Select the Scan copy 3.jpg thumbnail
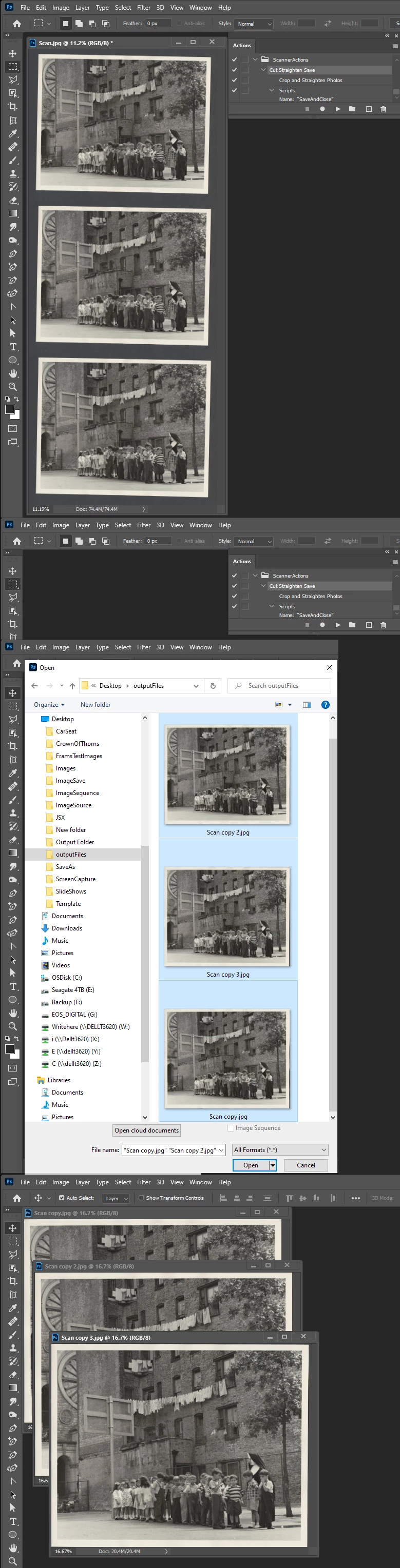The width and height of the screenshot is (400, 1568). tap(228, 917)
